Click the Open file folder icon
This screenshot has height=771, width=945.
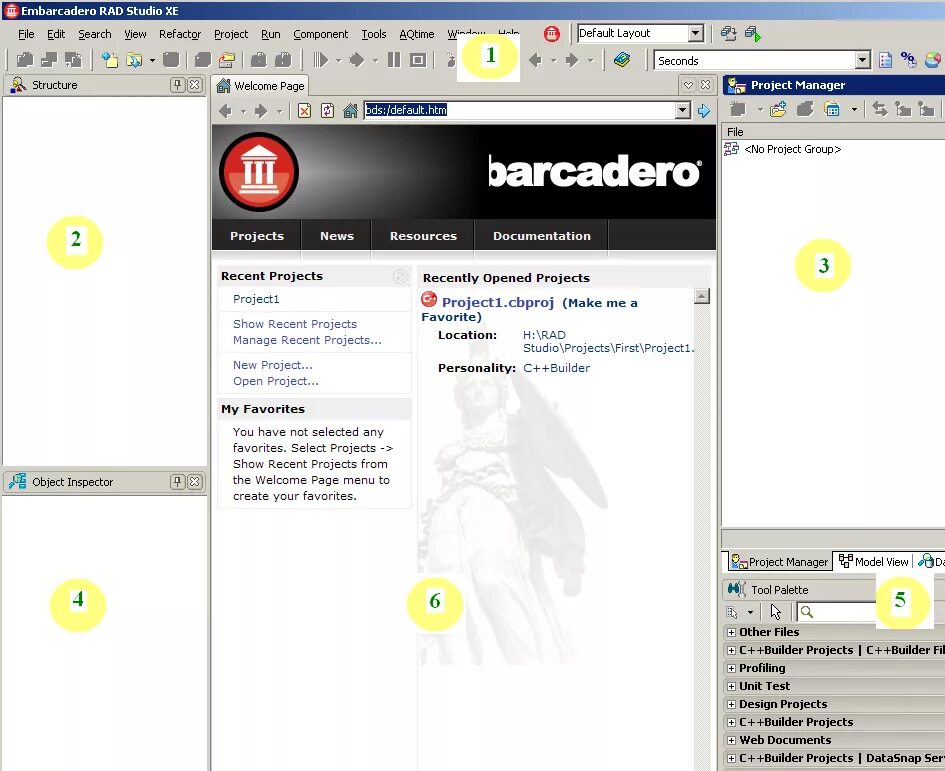point(134,60)
